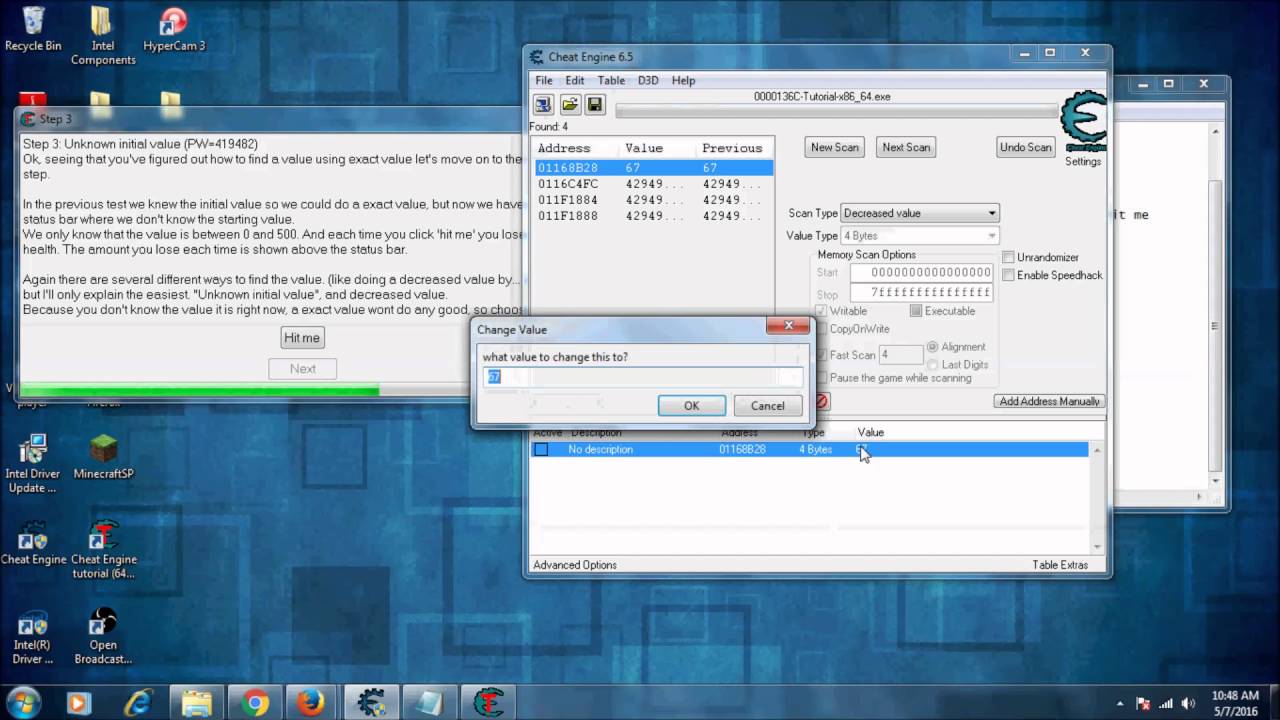Viewport: 1280px width, 720px height.
Task: Toggle Pause the game while scanning
Action: (821, 378)
